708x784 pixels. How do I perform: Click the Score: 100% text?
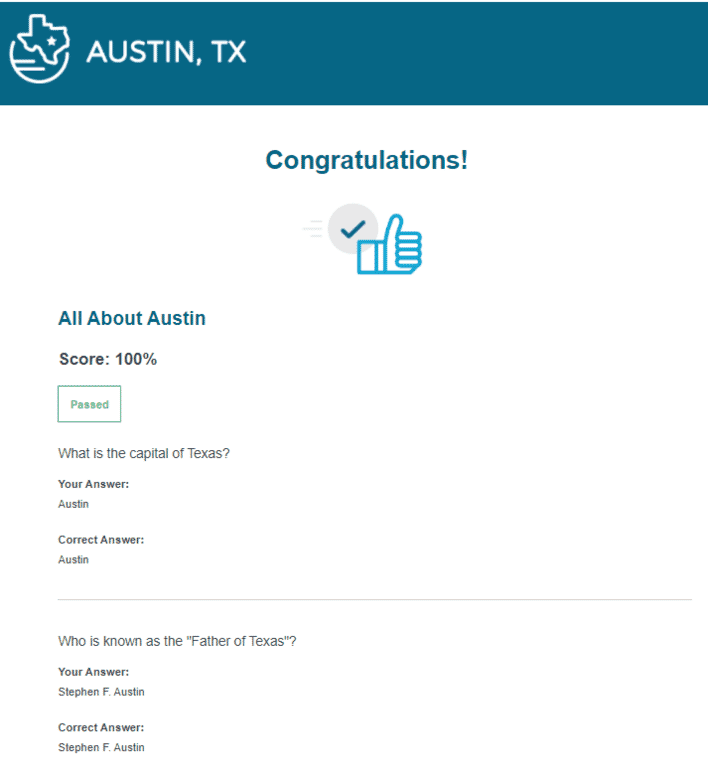click(108, 359)
